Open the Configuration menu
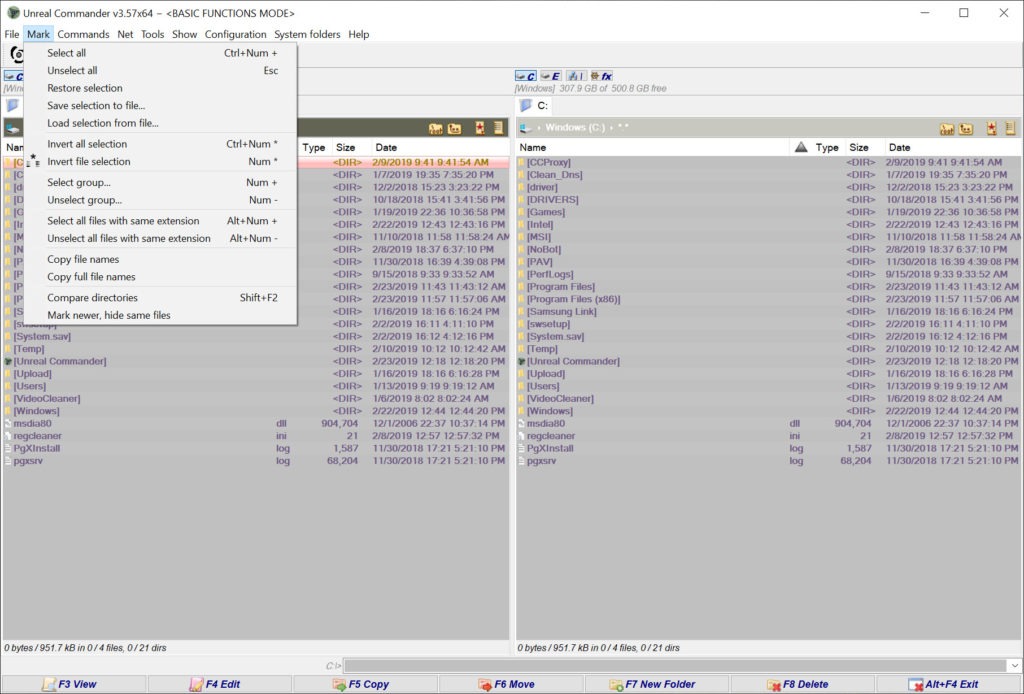 coord(236,34)
